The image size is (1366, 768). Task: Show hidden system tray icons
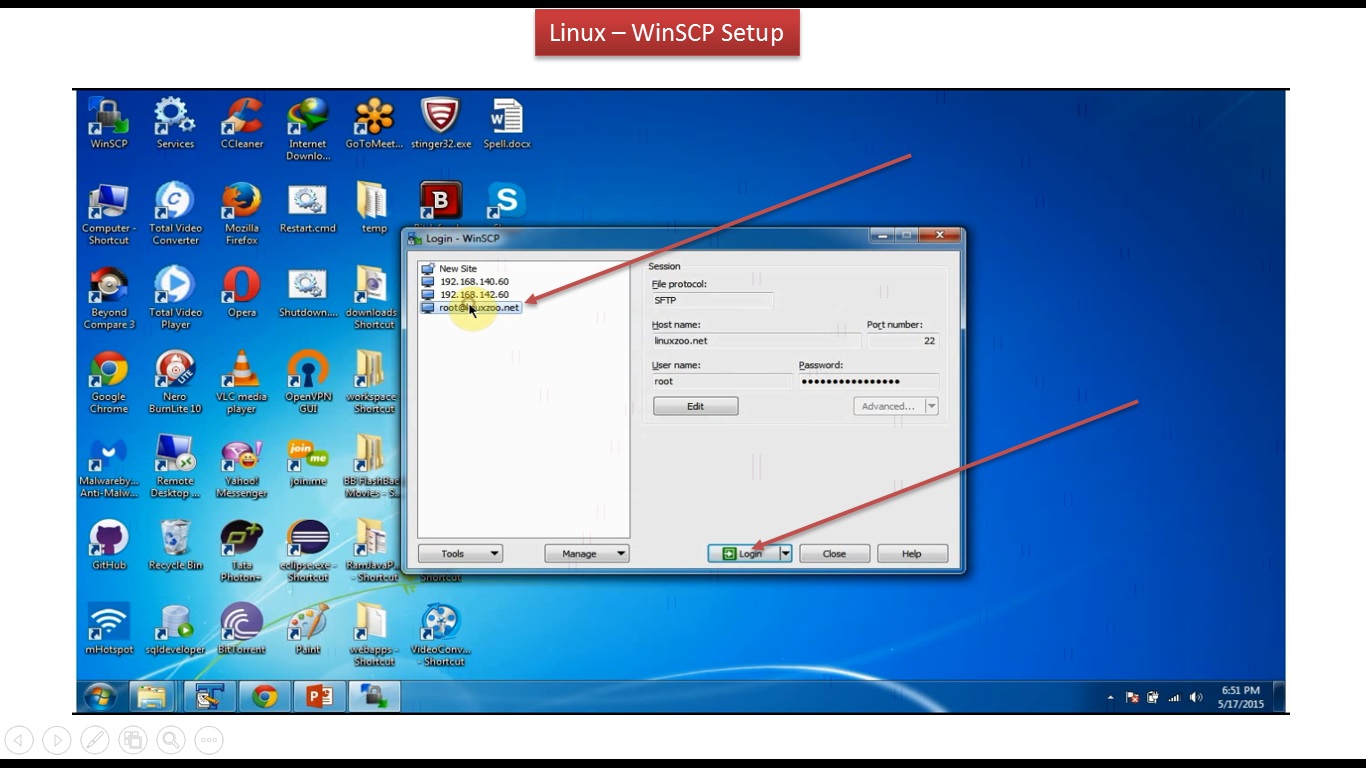click(x=1110, y=698)
